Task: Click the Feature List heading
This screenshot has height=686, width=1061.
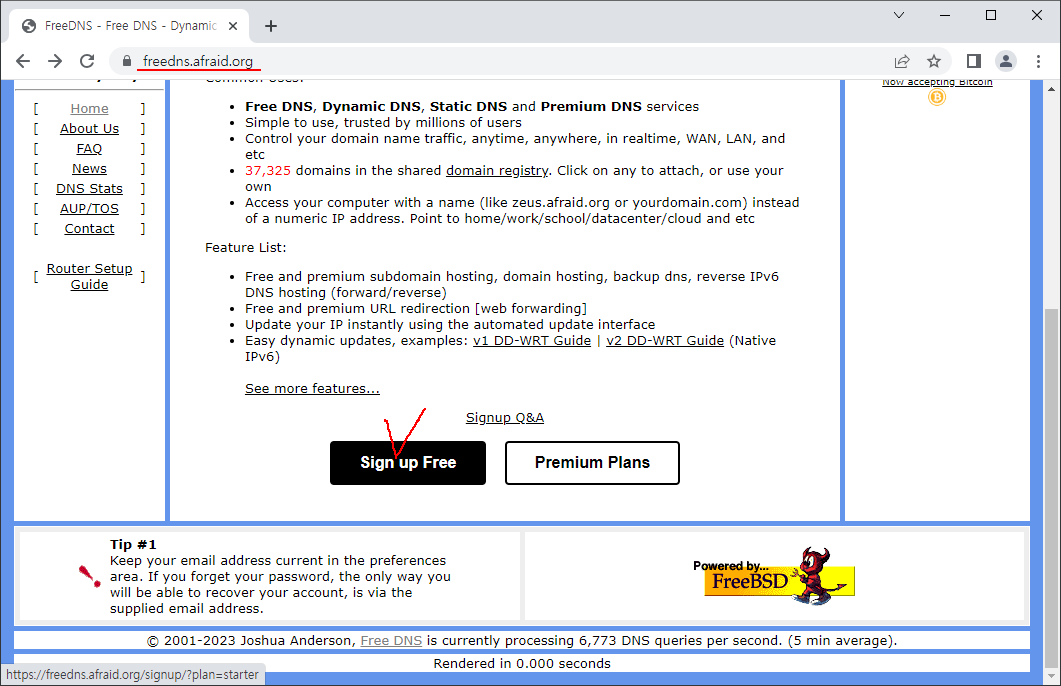Action: click(x=246, y=248)
